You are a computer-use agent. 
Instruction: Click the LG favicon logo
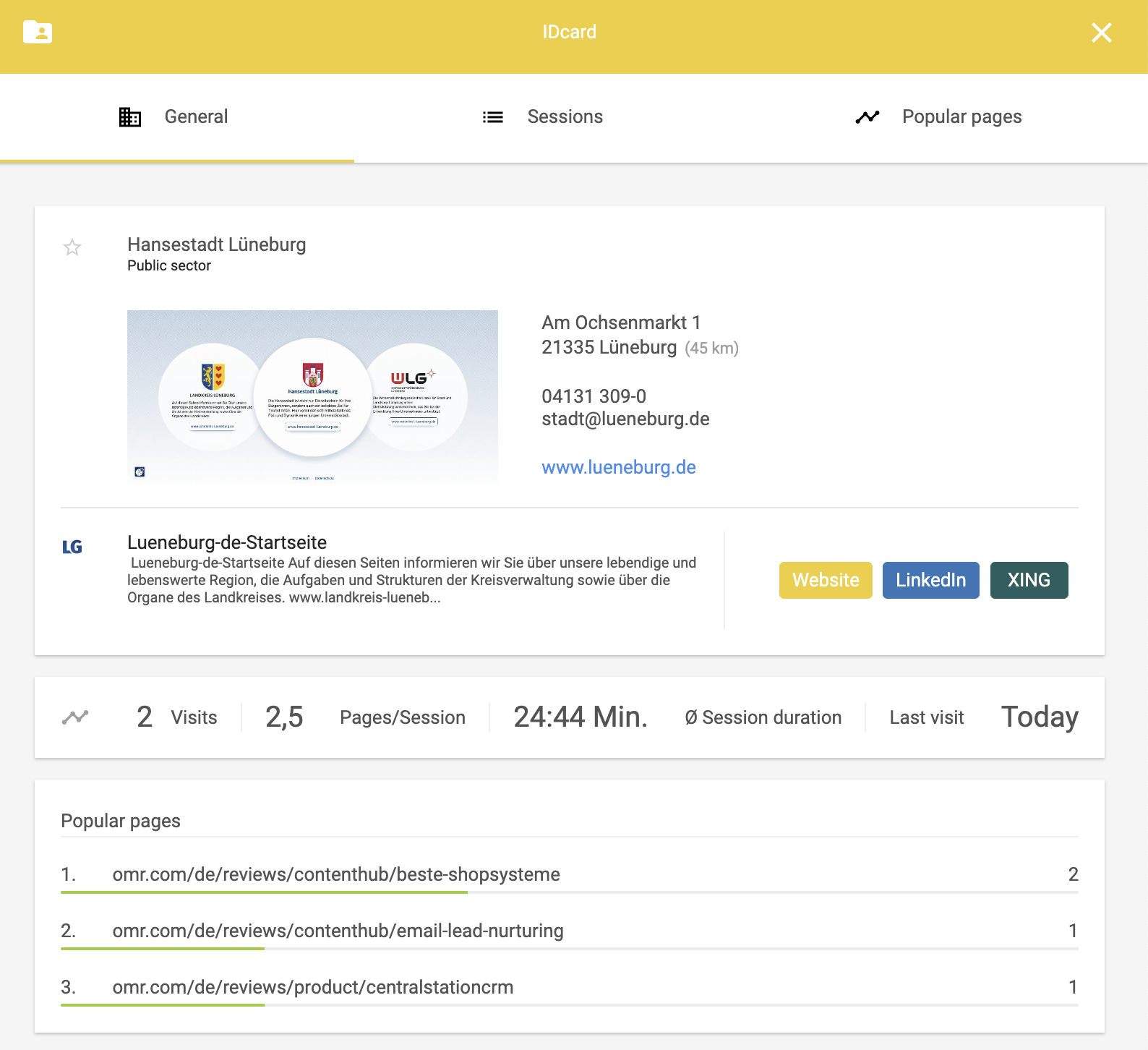tap(72, 547)
